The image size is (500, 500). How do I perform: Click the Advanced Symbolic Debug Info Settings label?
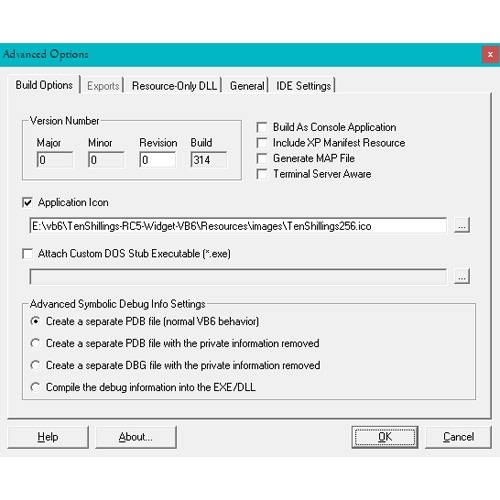[x=117, y=304]
